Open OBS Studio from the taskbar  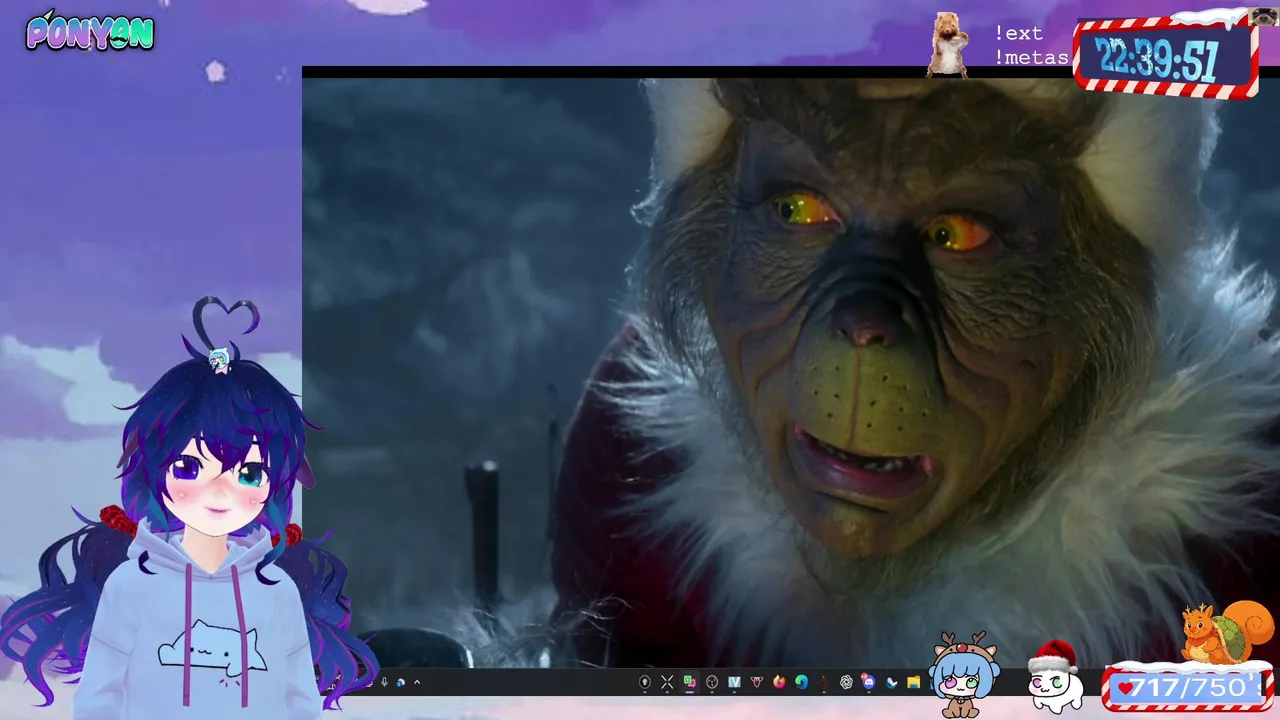pyautogui.click(x=712, y=682)
